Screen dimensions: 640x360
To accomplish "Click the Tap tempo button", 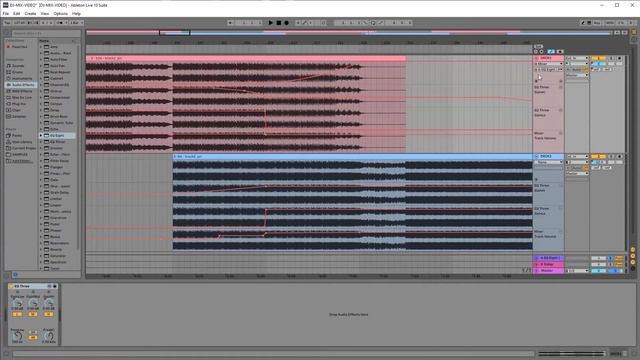I will coord(7,23).
